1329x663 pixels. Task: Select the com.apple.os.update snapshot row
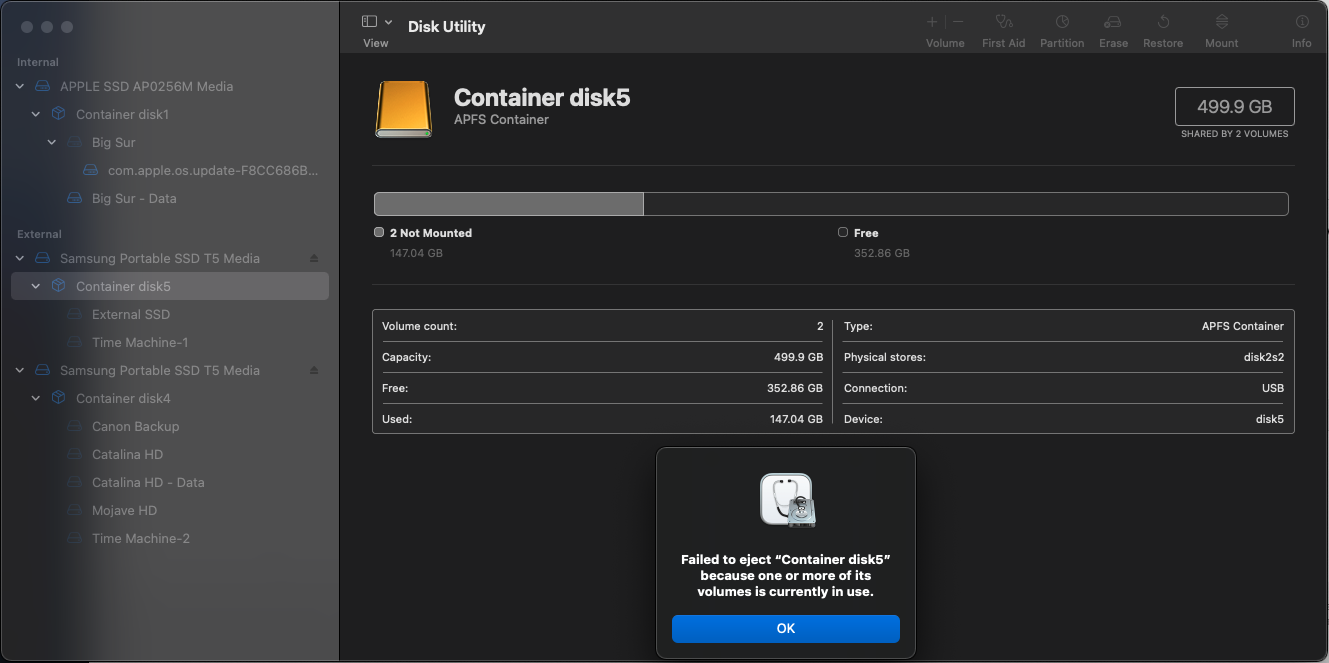click(x=170, y=170)
